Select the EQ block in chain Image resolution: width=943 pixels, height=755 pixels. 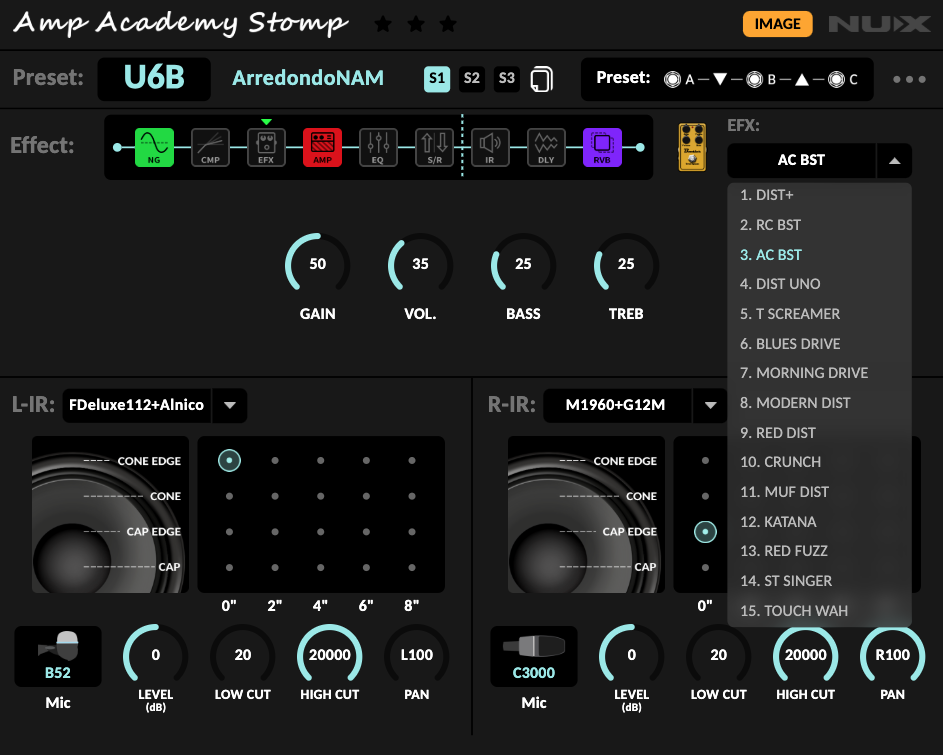(x=378, y=147)
